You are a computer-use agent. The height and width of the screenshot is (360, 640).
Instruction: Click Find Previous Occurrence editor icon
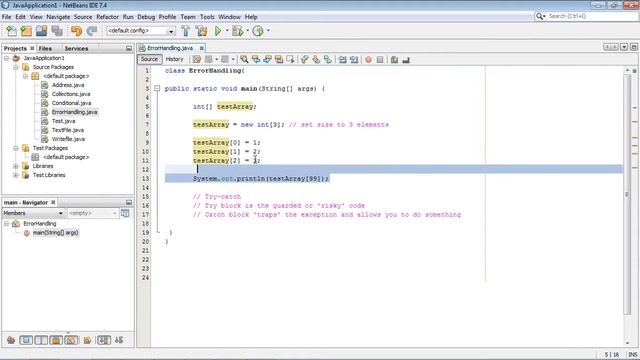click(256, 60)
